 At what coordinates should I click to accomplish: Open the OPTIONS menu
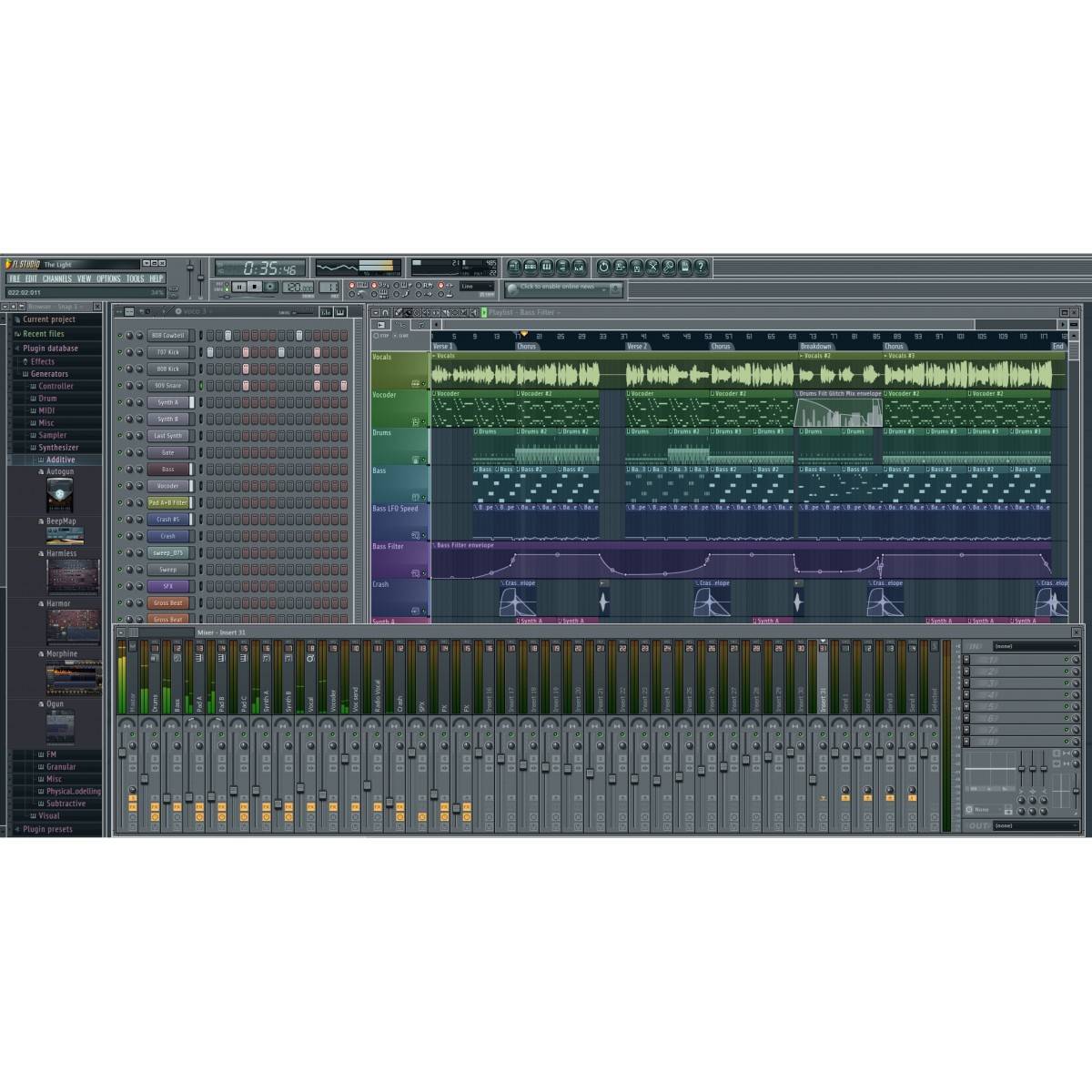(108, 278)
